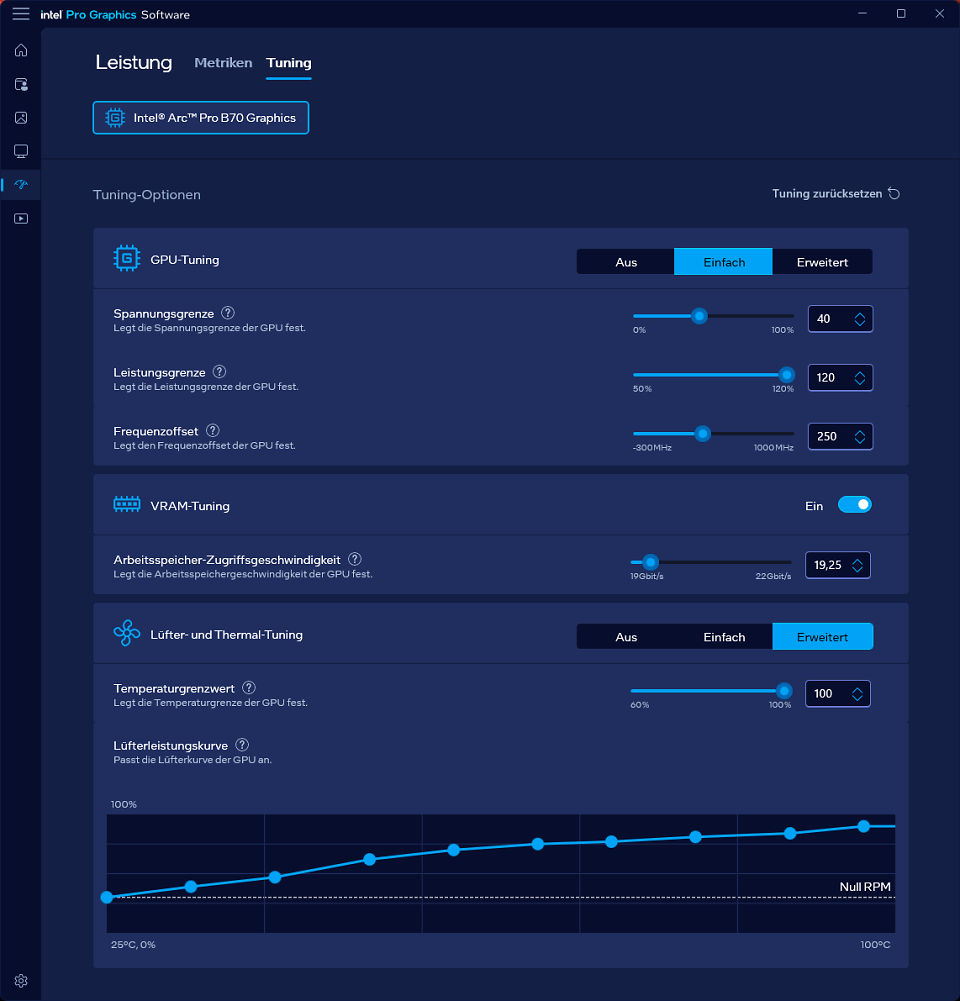This screenshot has height=1001, width=960.
Task: Show help for Arbeitsspeicher-Zugriffsgeschwindigkeit
Action: [x=355, y=559]
